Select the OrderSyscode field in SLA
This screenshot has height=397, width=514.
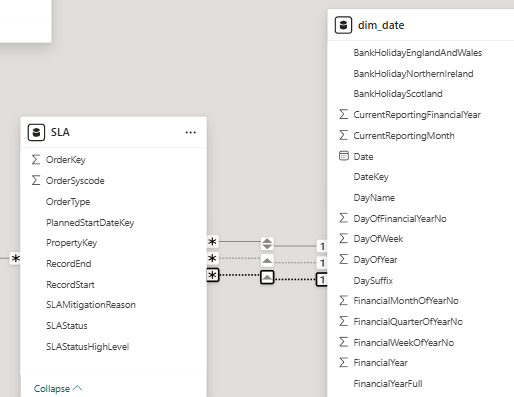(x=75, y=181)
